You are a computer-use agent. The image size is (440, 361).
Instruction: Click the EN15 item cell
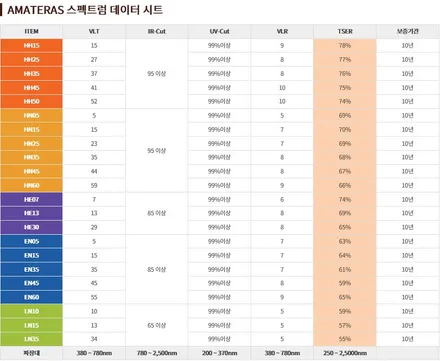click(31, 255)
